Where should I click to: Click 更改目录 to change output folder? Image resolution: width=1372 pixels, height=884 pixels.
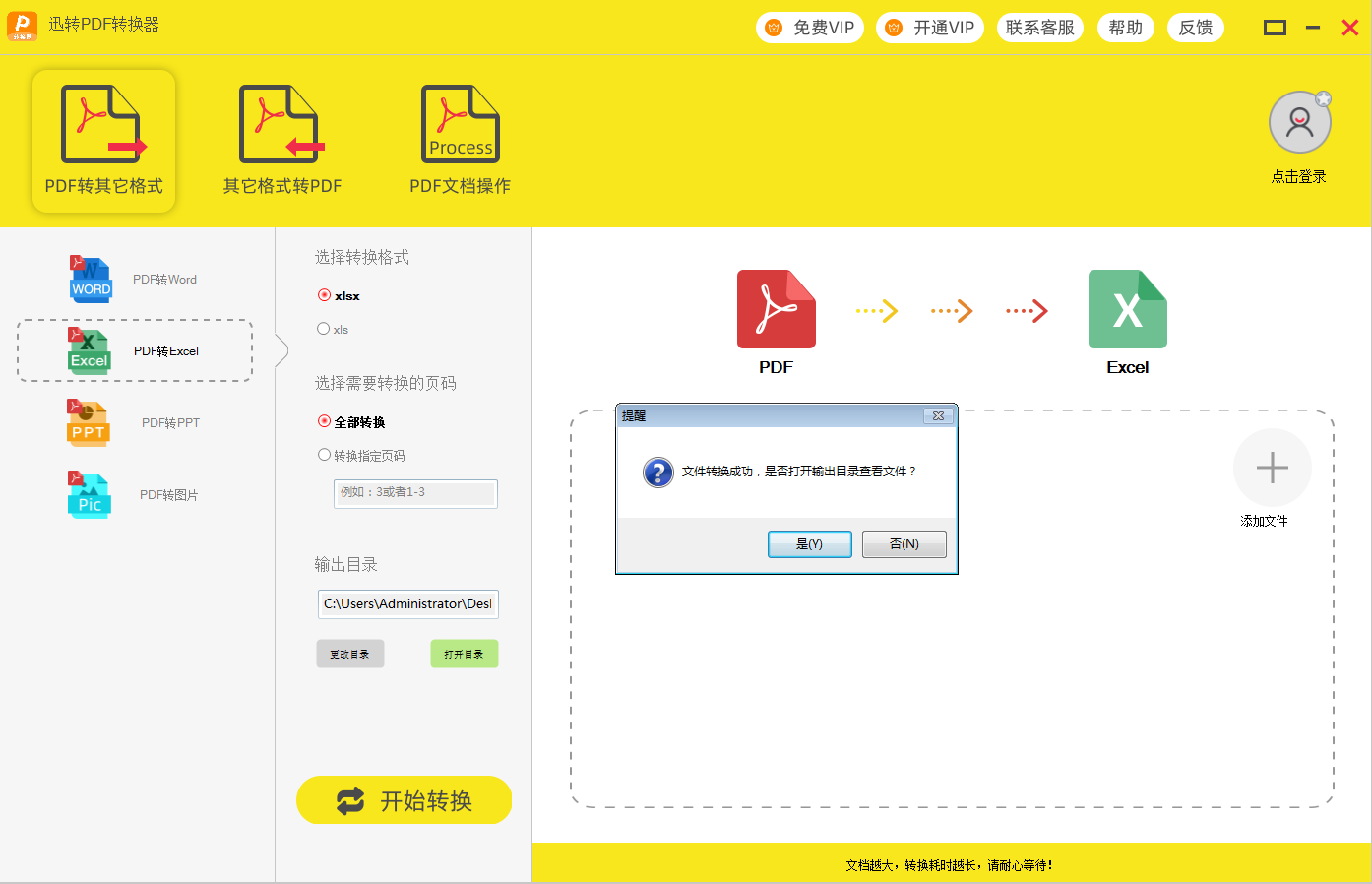tap(350, 654)
